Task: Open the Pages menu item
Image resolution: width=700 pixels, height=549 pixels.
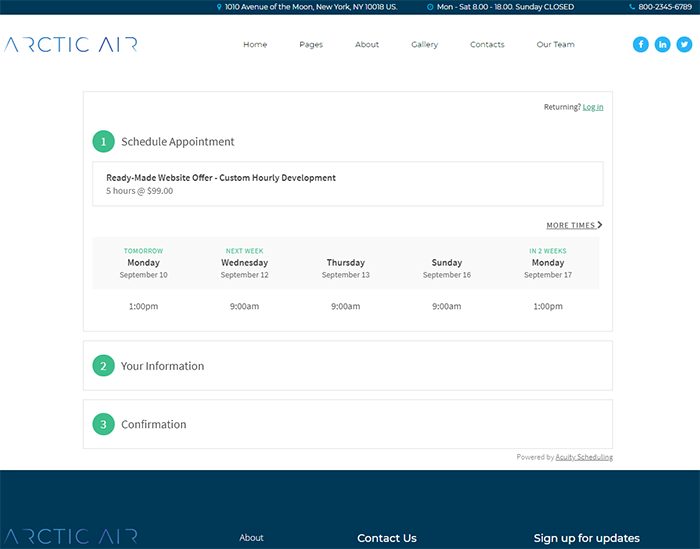Action: click(311, 44)
